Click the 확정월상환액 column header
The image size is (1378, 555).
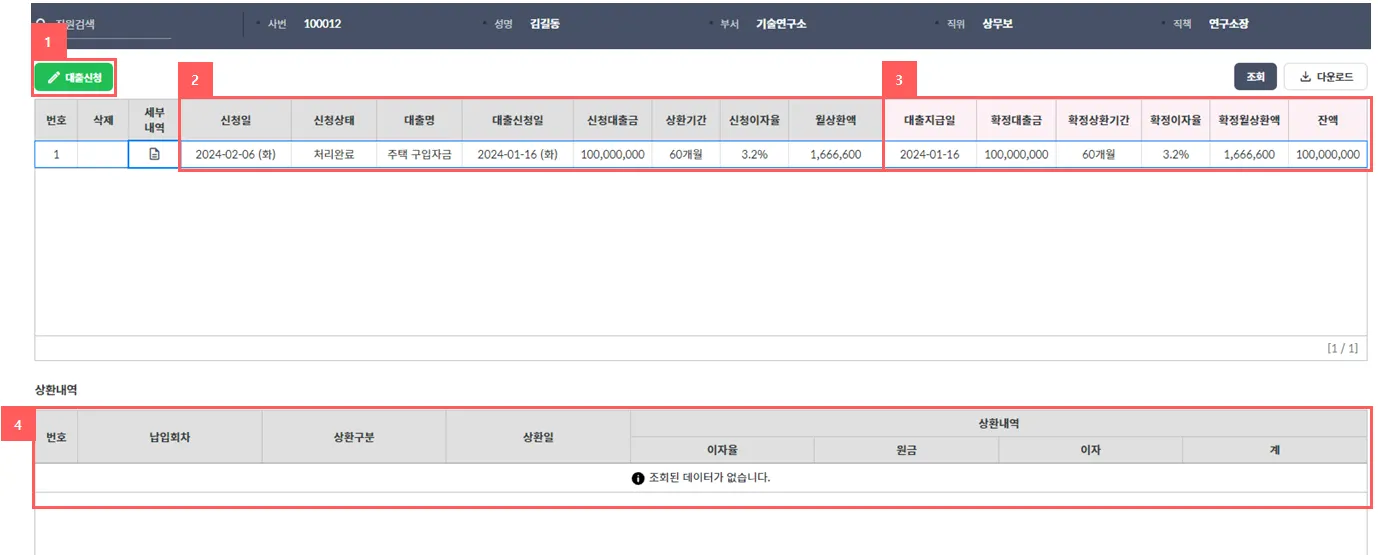pyautogui.click(x=1249, y=120)
